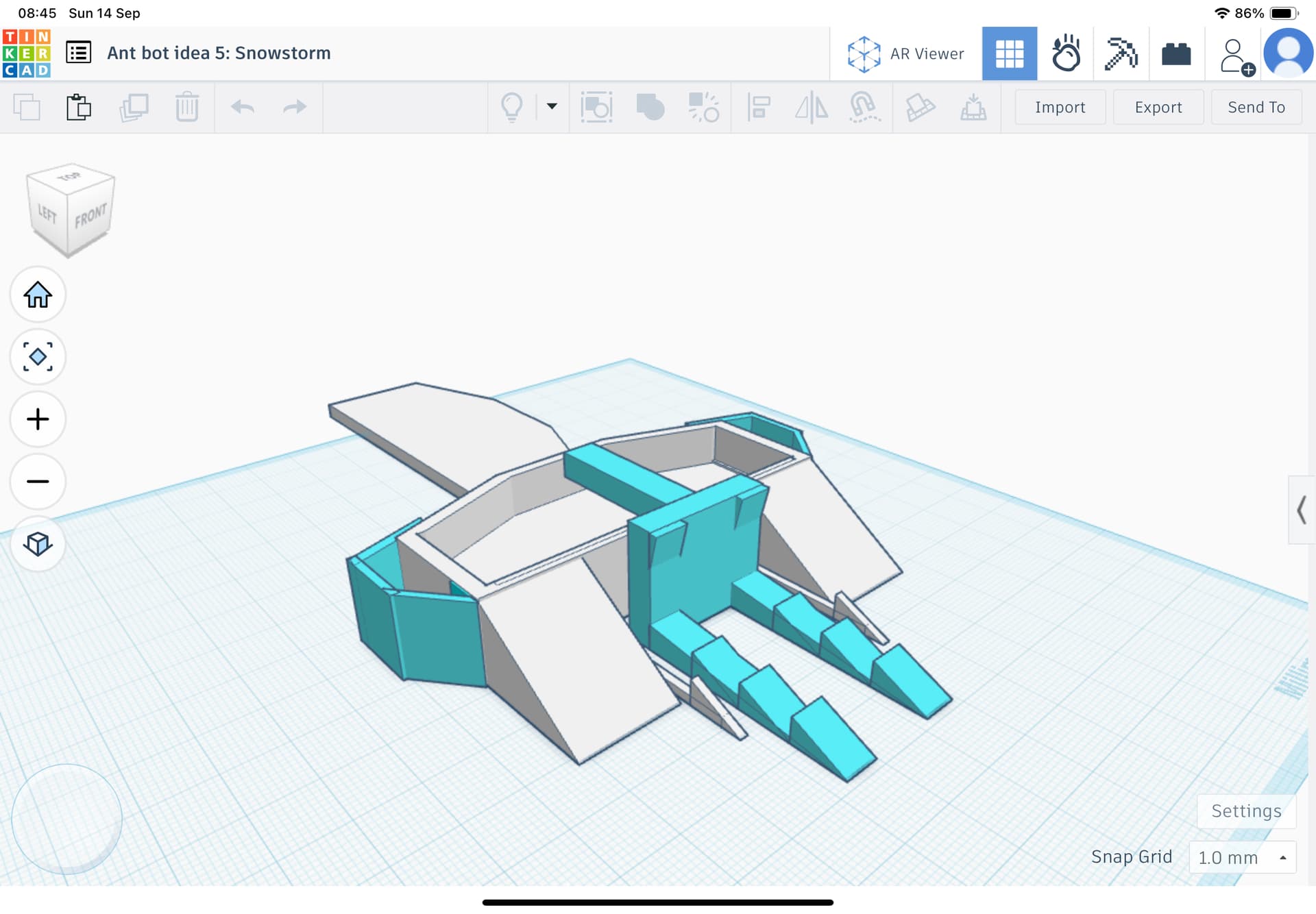Toggle show all light bulb icon

point(511,107)
